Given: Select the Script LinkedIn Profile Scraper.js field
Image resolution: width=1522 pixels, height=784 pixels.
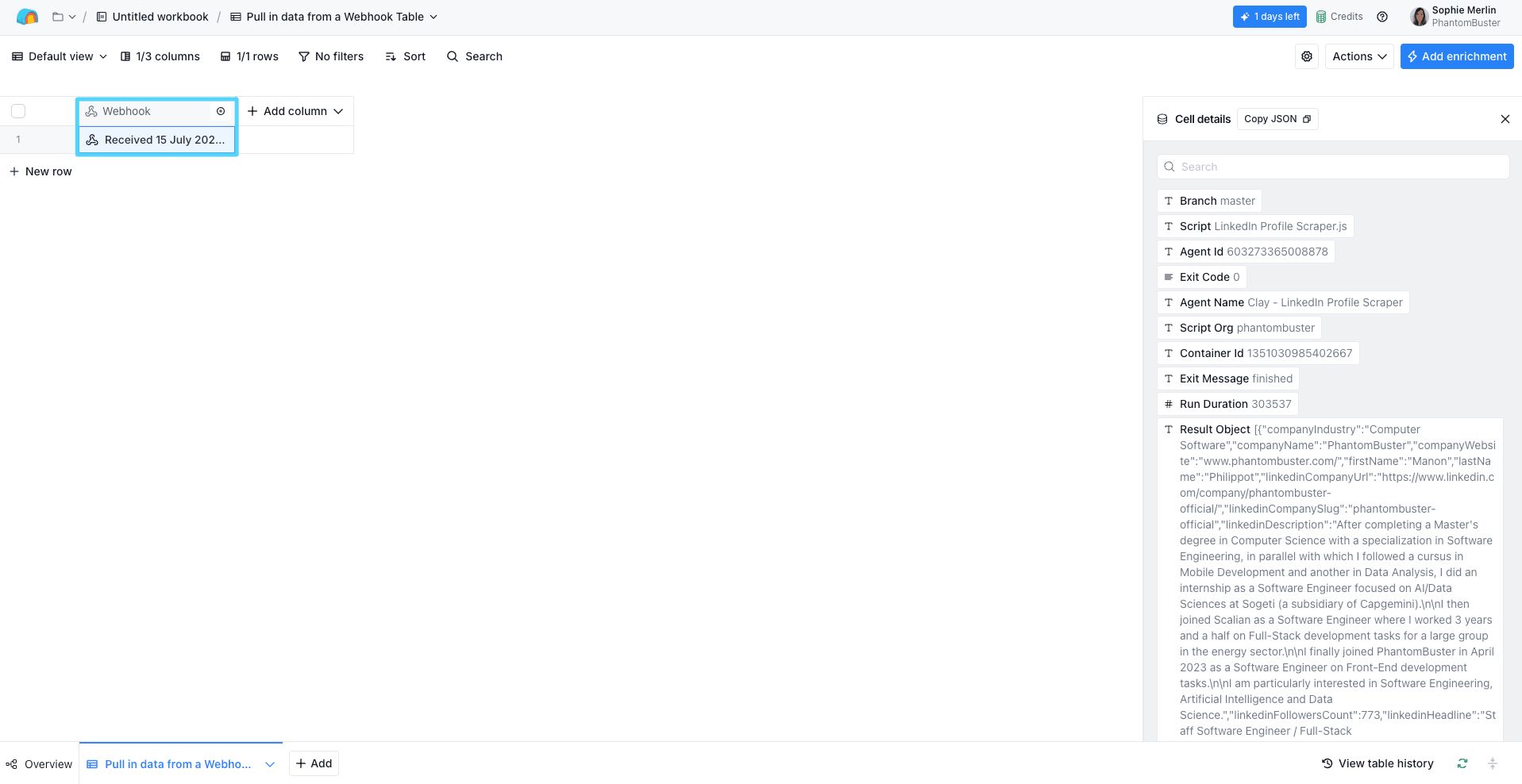Looking at the screenshot, I should (x=1255, y=226).
